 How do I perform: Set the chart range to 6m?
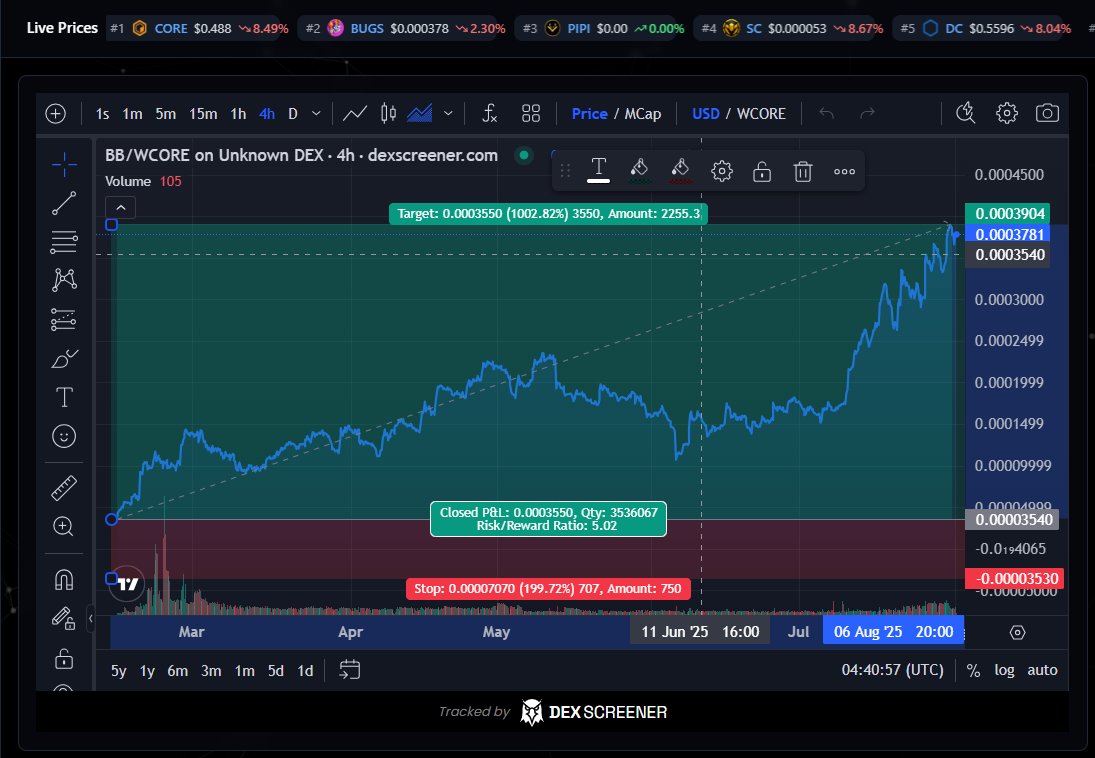point(177,671)
